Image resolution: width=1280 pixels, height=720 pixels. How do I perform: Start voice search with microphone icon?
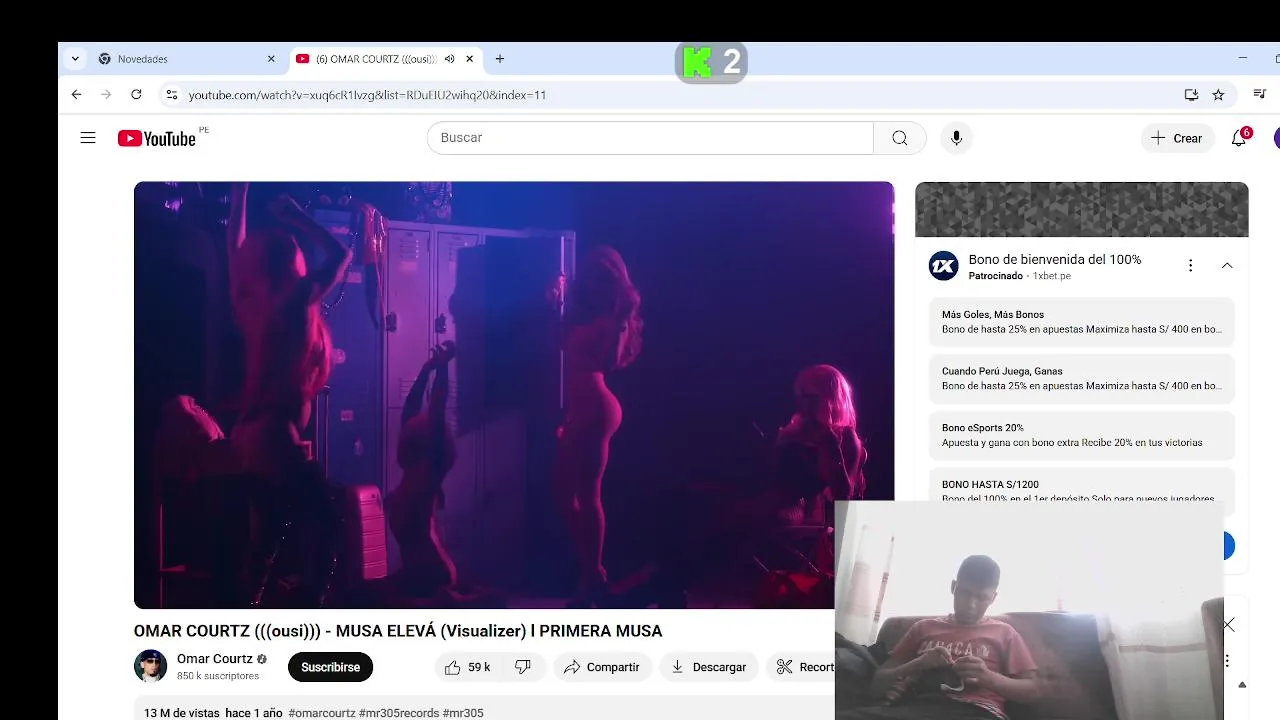956,138
